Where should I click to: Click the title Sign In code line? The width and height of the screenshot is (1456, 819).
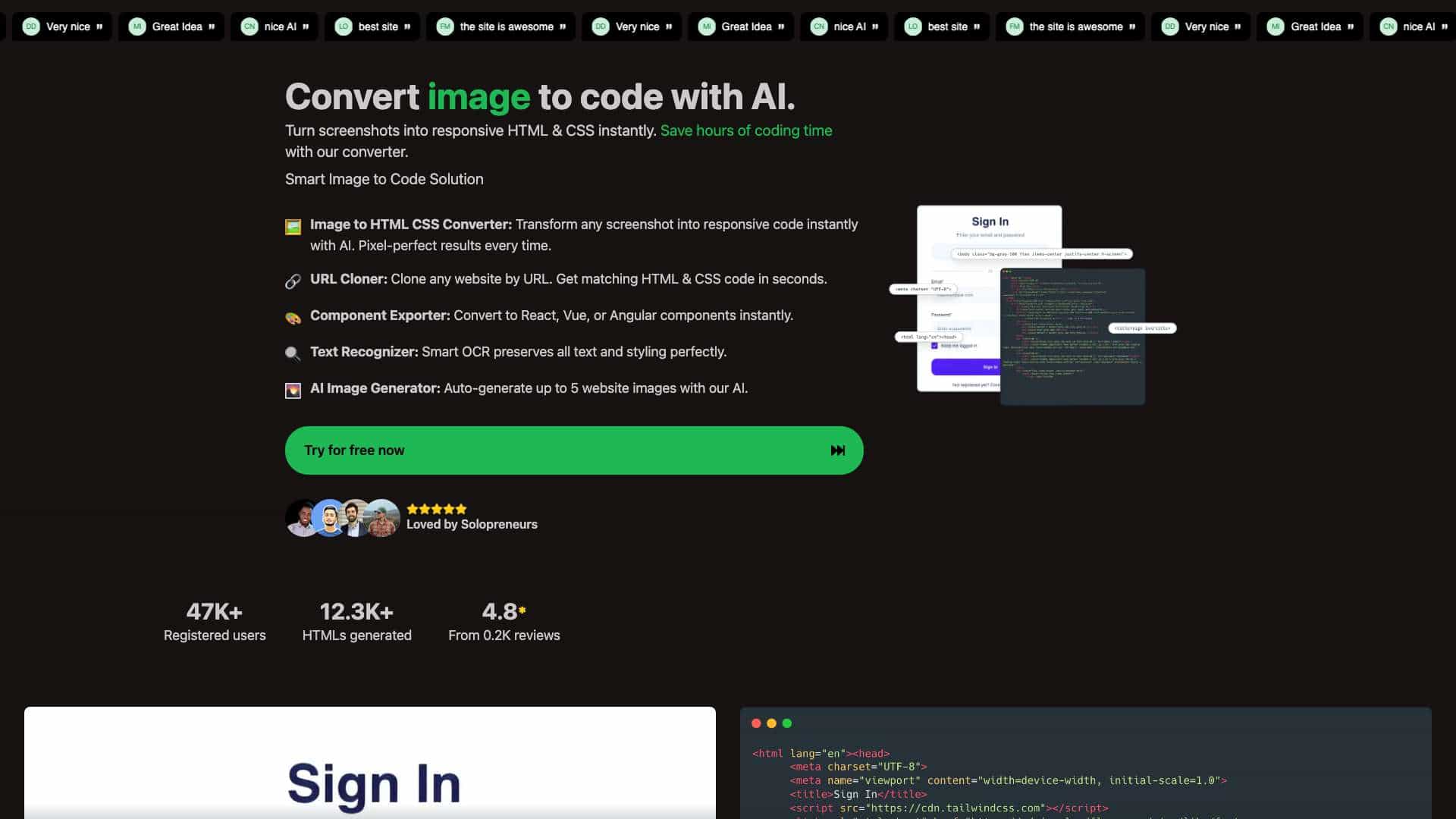[x=858, y=794]
